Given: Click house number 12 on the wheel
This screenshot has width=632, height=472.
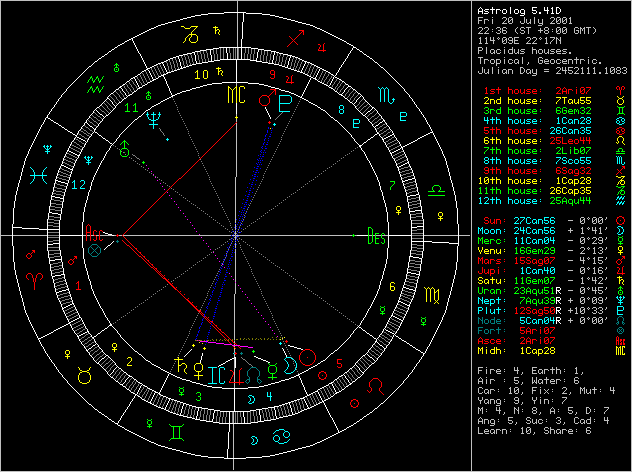Looking at the screenshot, I should 79,185.
